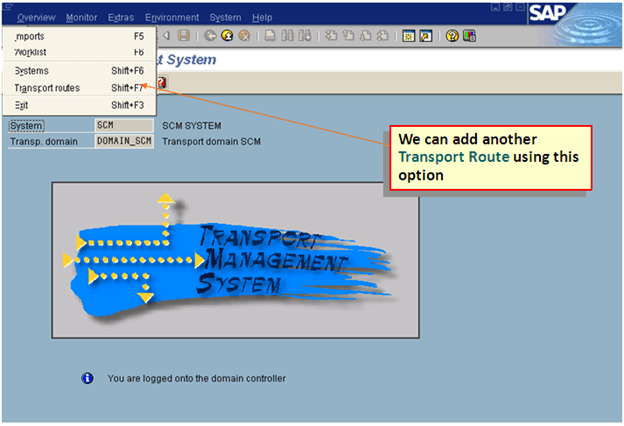Click the Transport domain SCM description text
624x426 pixels.
[211, 141]
